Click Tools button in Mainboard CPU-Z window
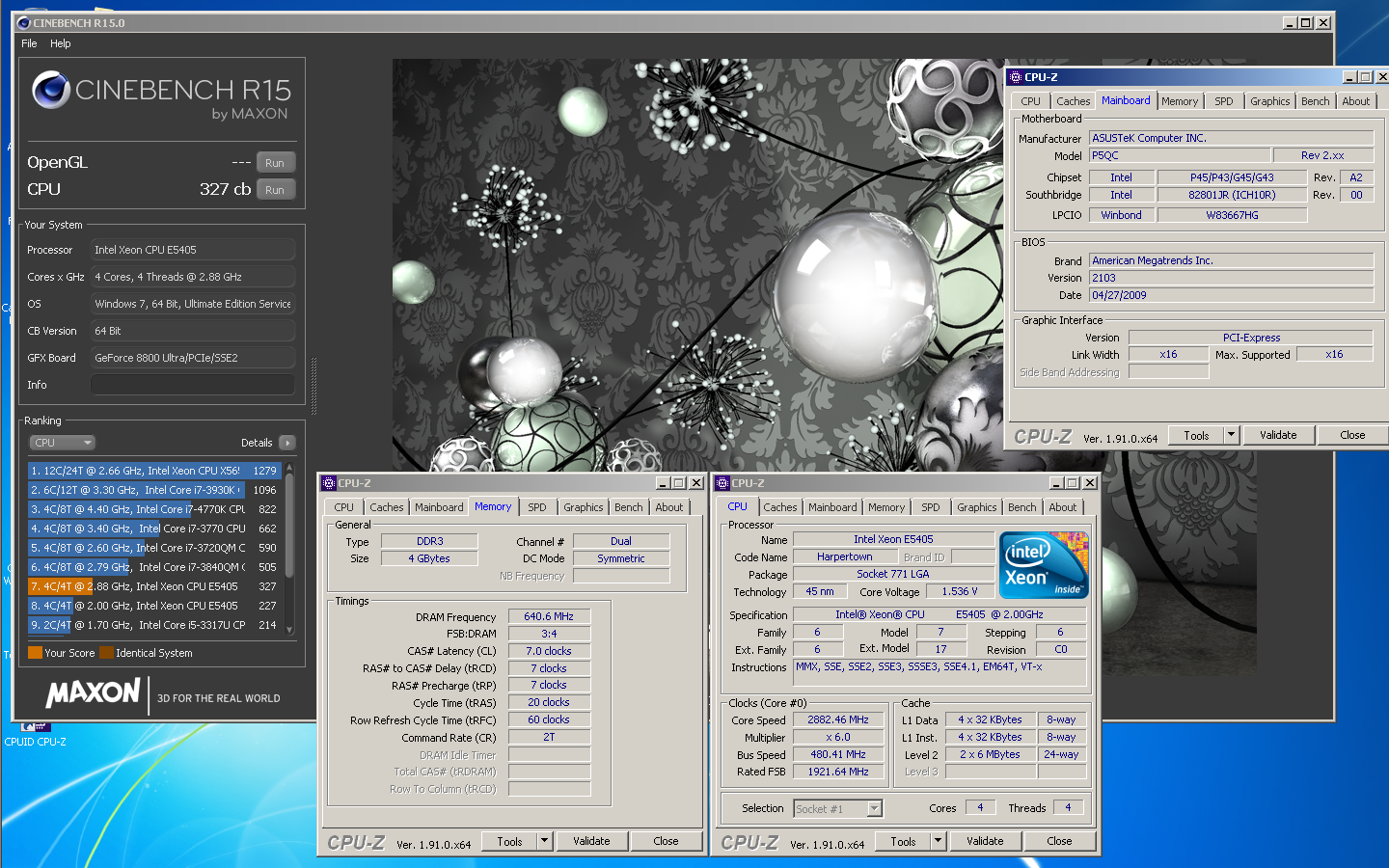1389x868 pixels. 1196,436
